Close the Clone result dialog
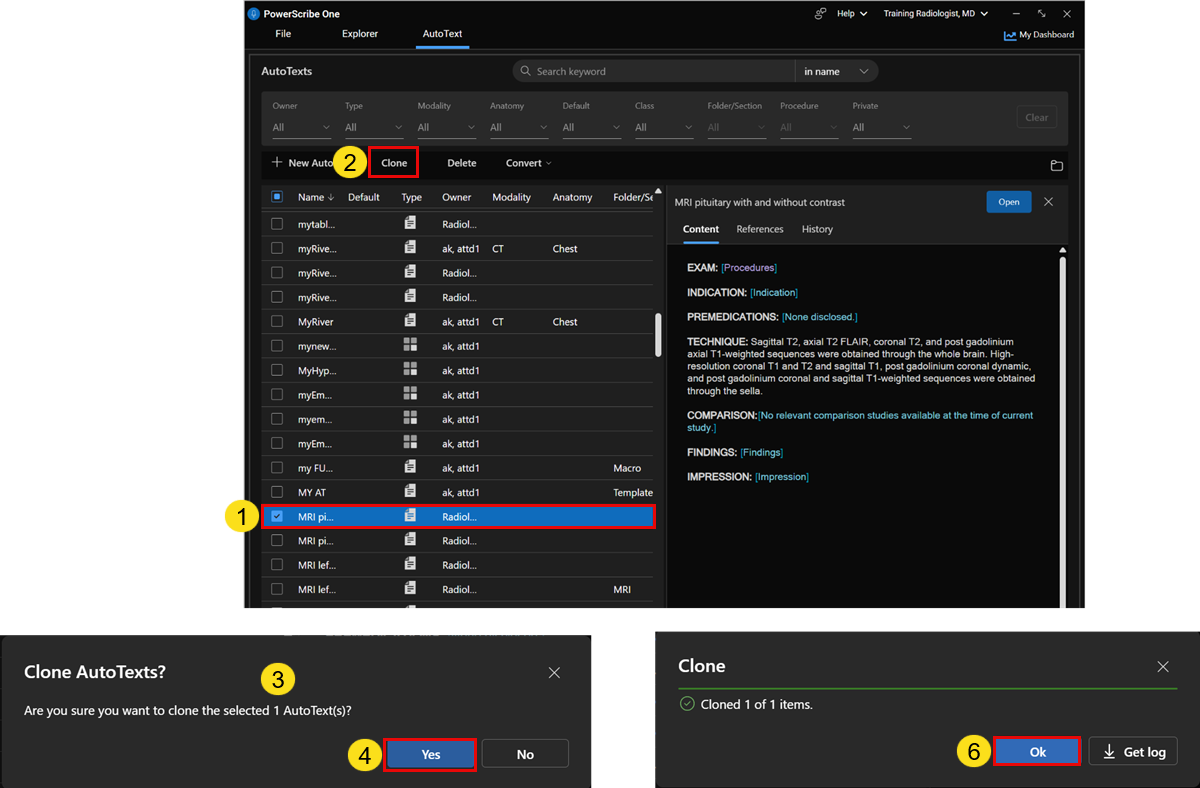The width and height of the screenshot is (1200, 788). (x=1163, y=666)
